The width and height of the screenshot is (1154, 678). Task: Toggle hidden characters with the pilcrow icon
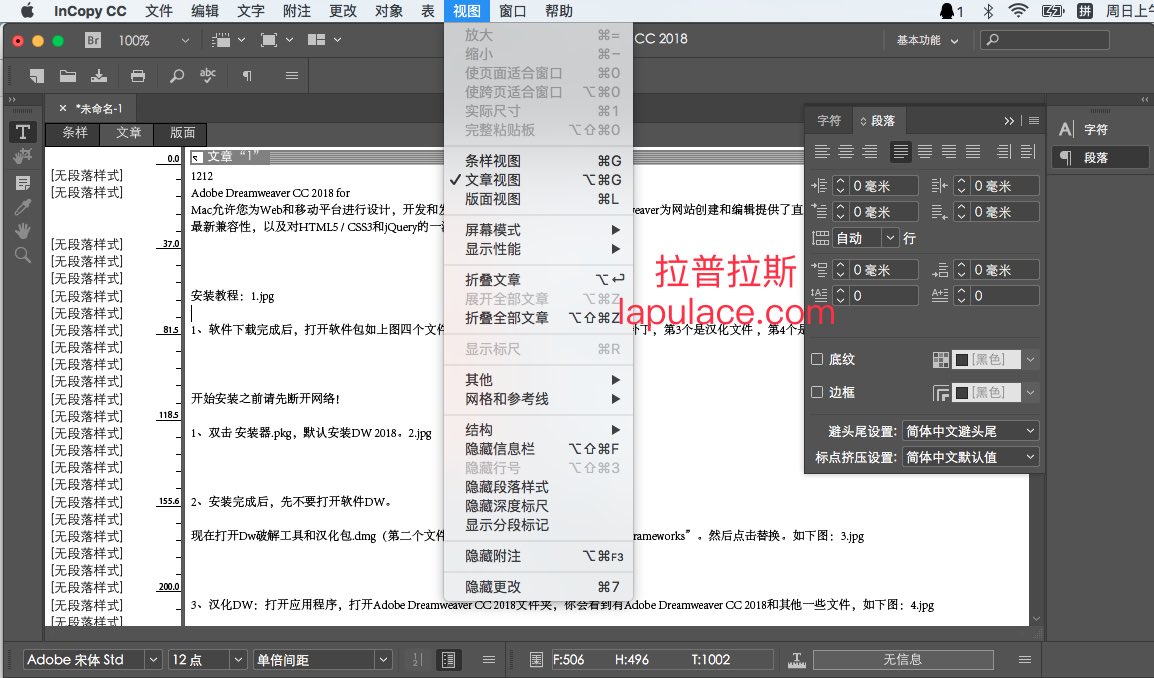point(247,75)
